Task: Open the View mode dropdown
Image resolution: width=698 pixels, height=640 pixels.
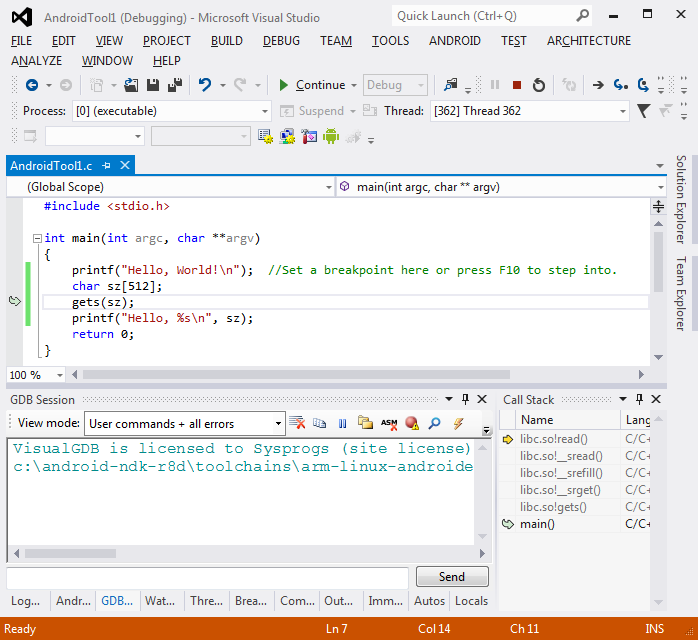Action: coord(278,423)
